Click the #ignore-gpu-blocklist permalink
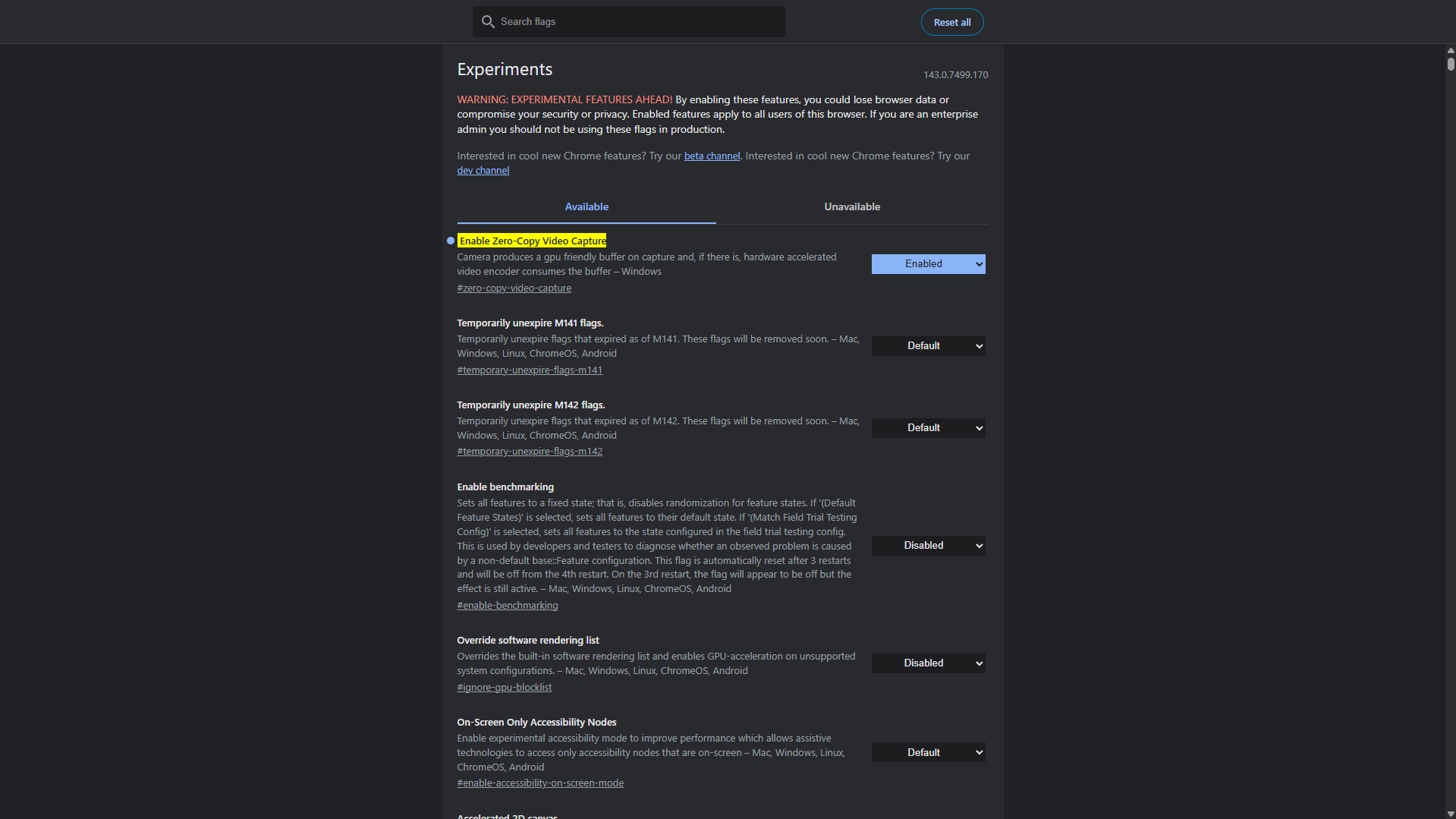Screen dimensions: 1456x819 504,687
